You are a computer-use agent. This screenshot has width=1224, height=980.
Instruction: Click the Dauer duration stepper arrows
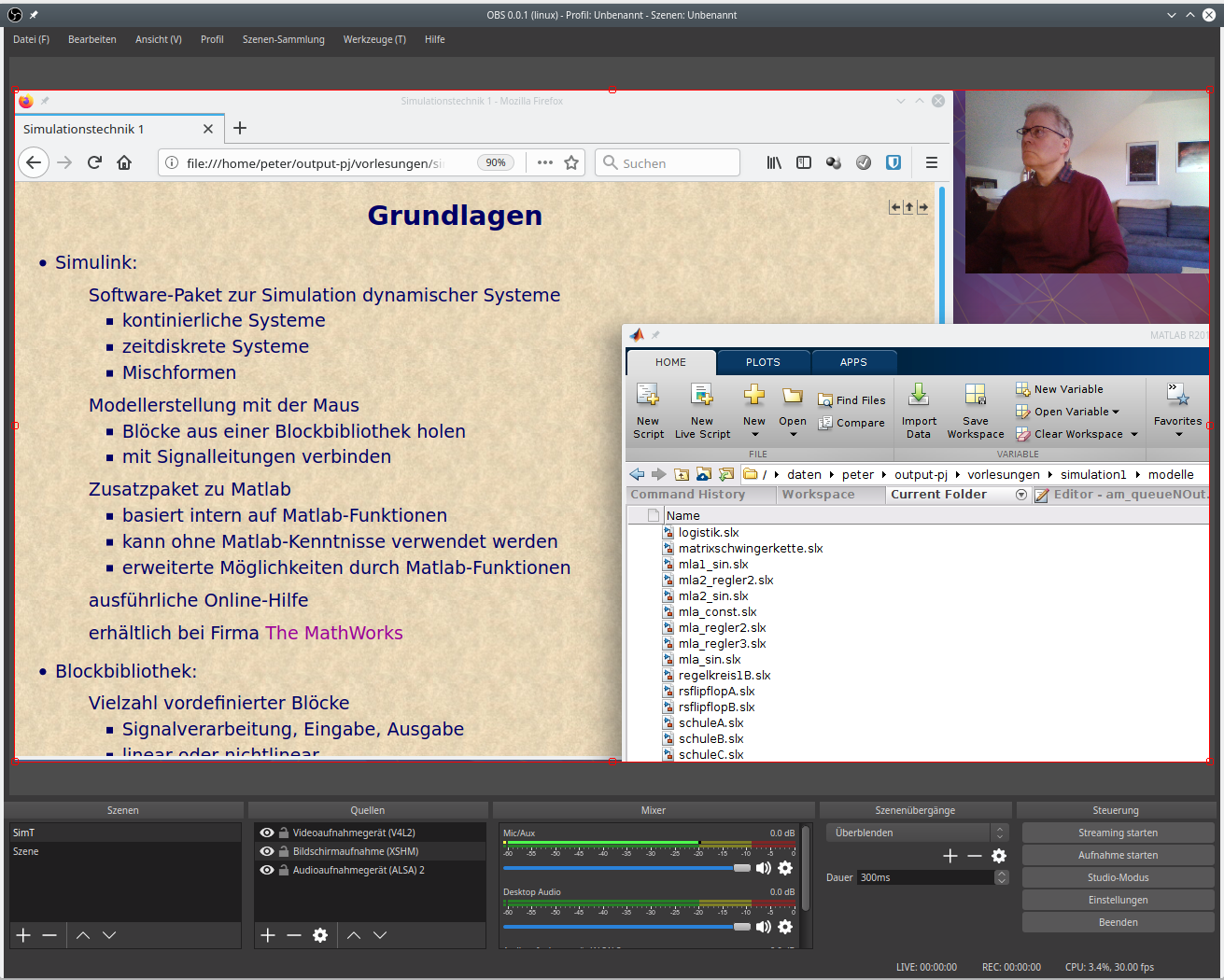(x=1002, y=877)
